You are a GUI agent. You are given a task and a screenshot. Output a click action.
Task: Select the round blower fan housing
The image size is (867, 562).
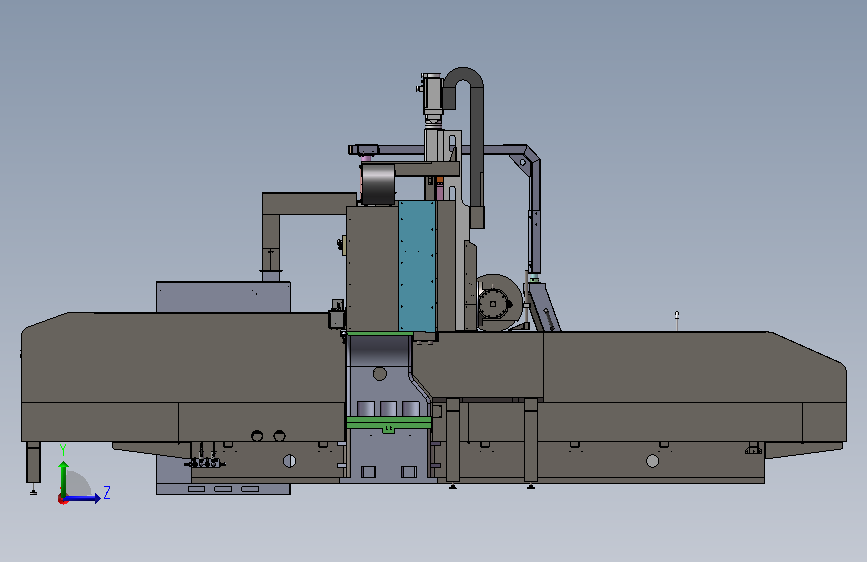coord(498,302)
